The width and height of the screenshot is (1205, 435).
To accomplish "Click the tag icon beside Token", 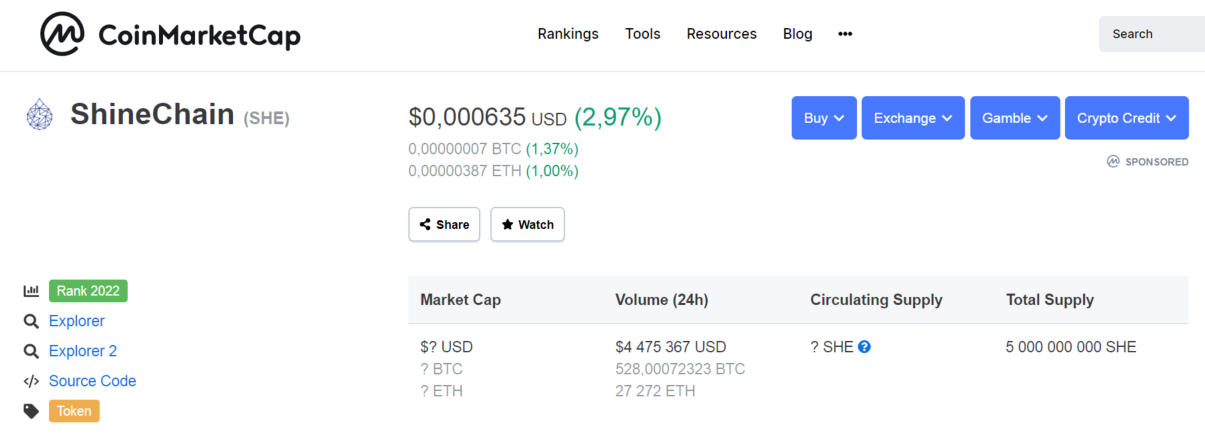I will 31,411.
